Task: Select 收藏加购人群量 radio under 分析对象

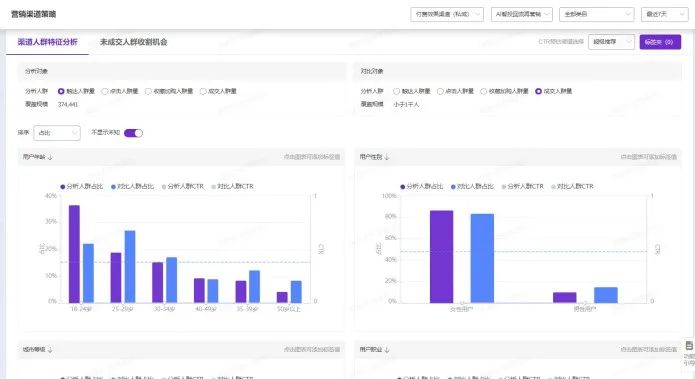Action: 148,91
